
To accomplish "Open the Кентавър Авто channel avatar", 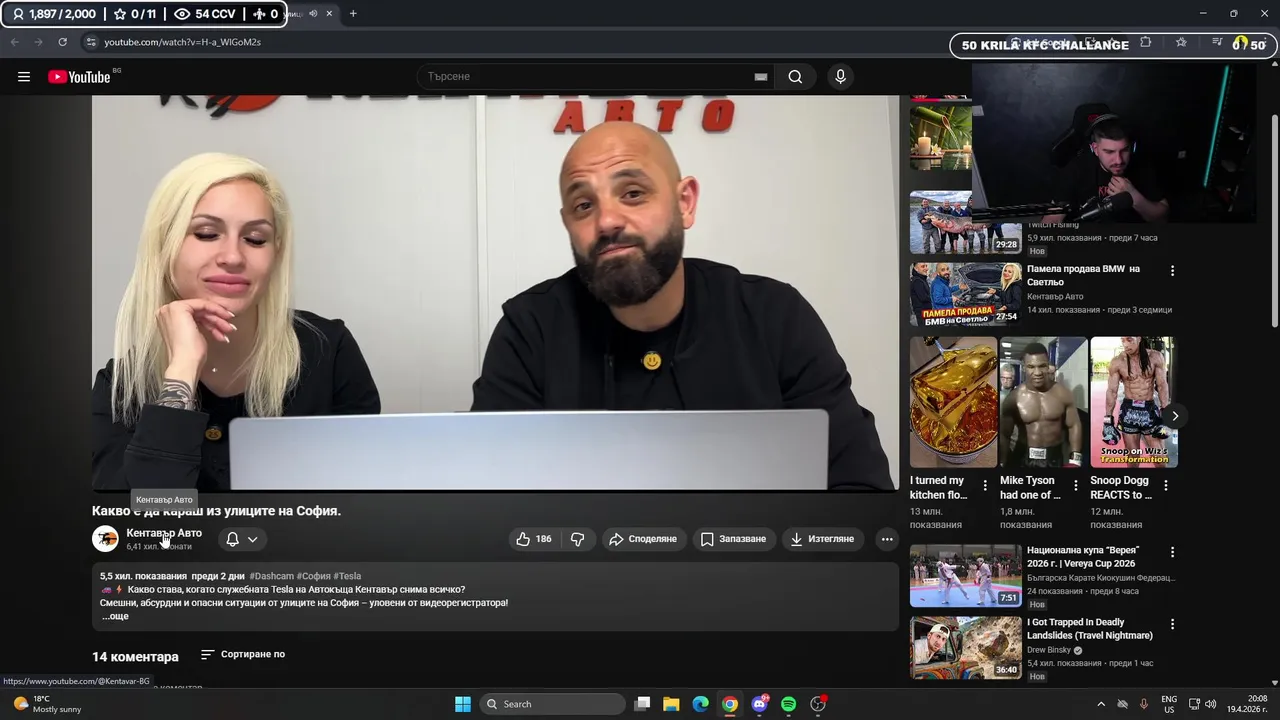I will pos(105,539).
